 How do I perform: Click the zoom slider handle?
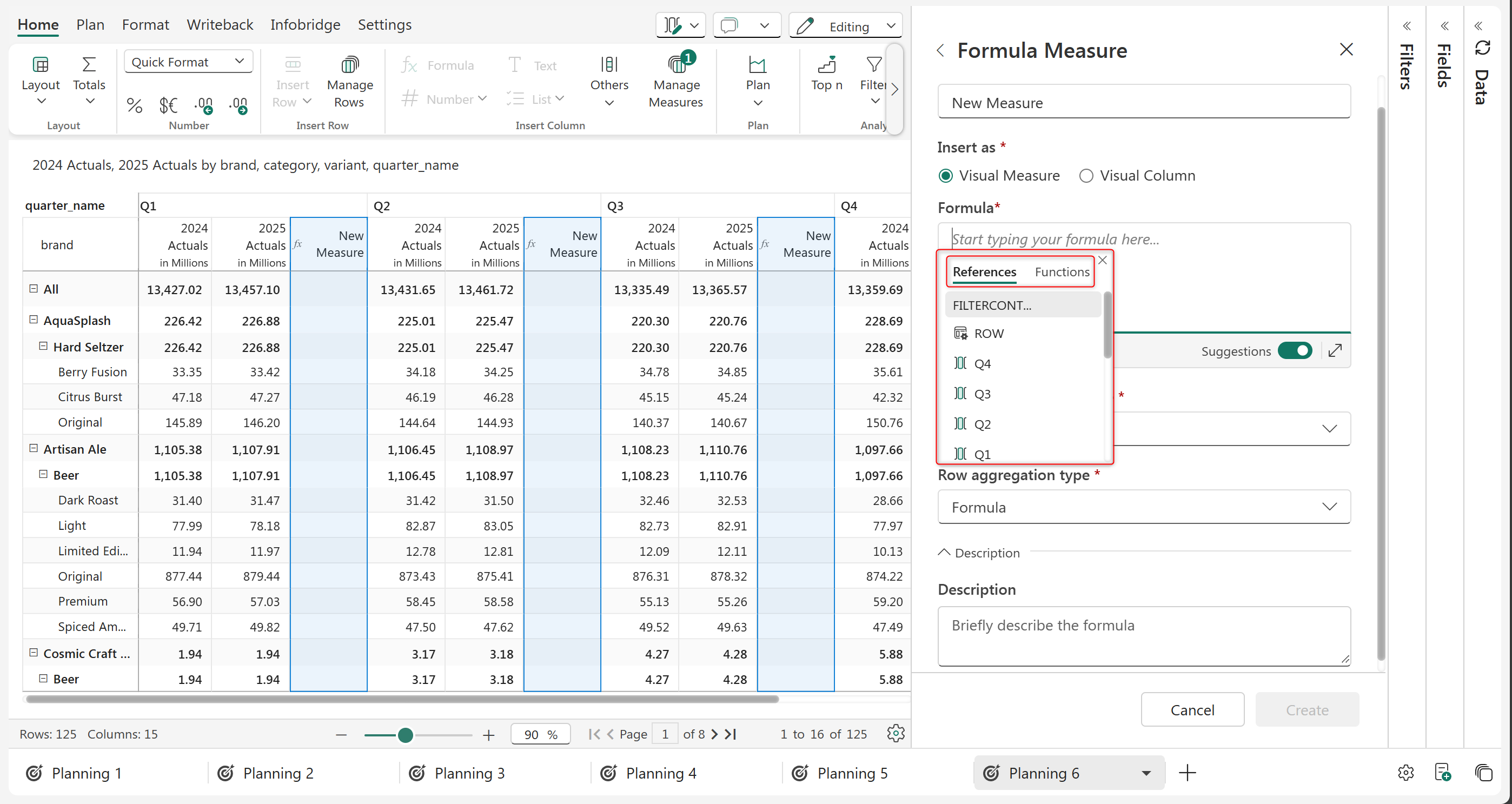(x=405, y=735)
